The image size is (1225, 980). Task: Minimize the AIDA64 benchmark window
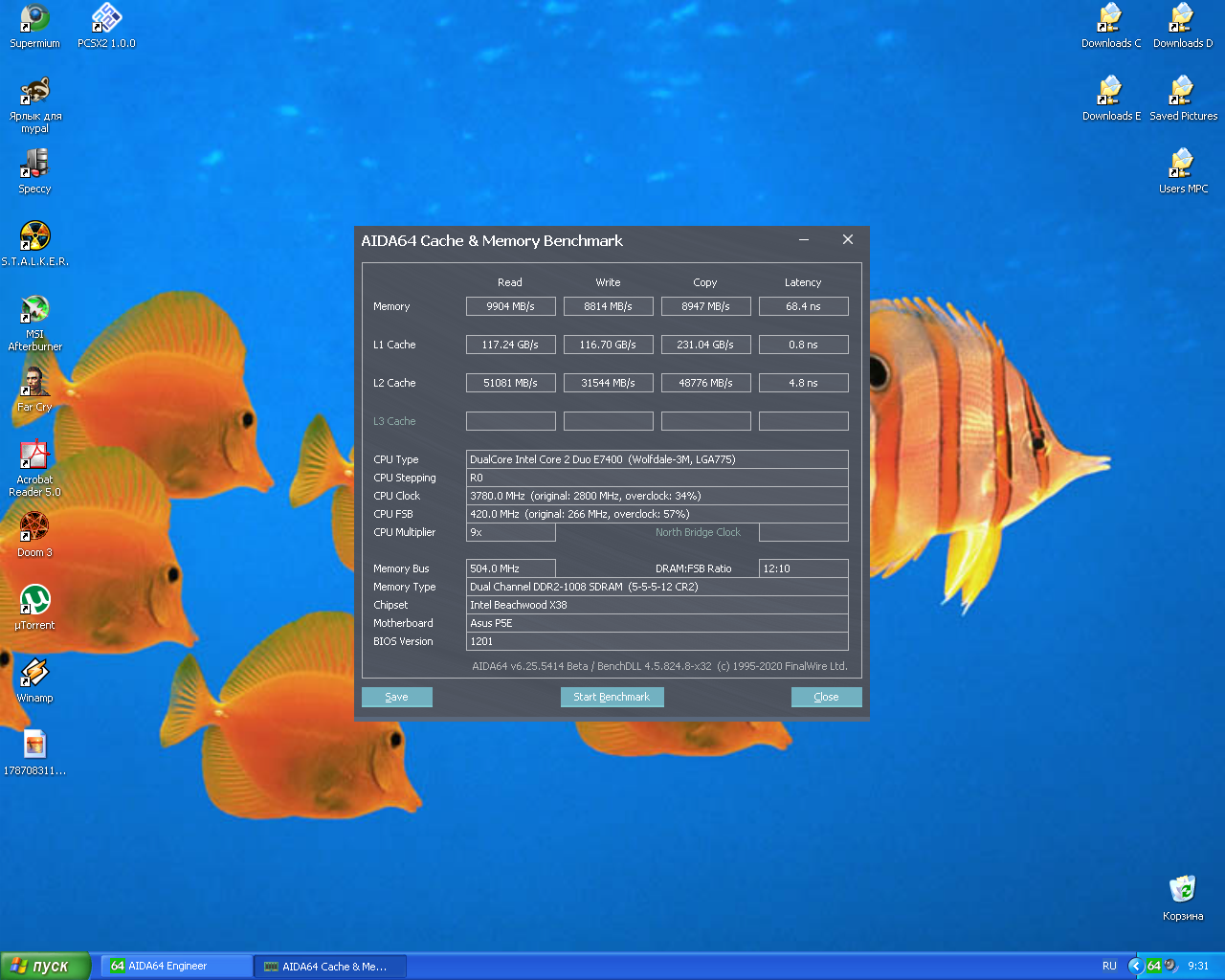(x=804, y=240)
